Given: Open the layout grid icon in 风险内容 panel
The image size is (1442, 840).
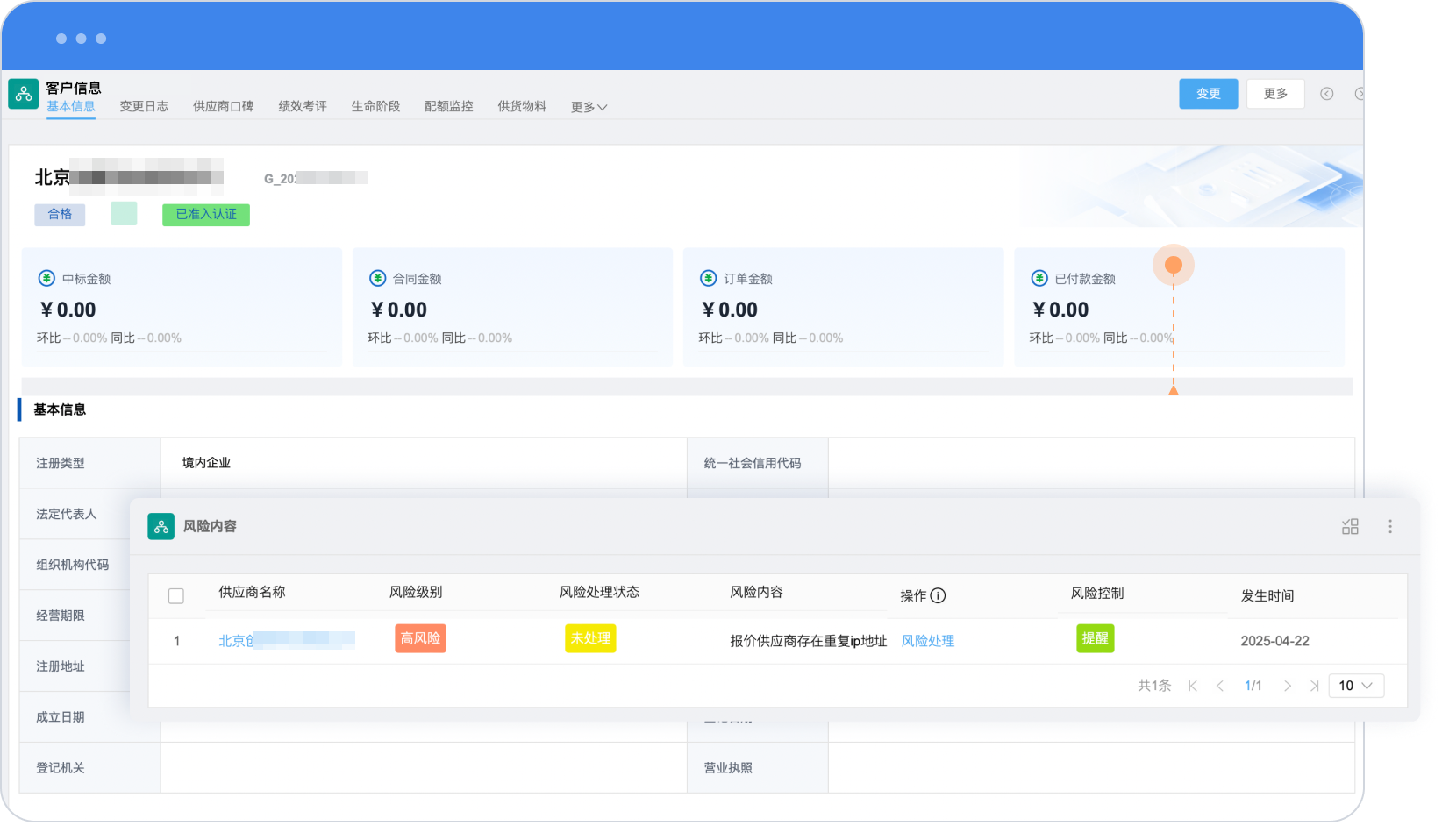Looking at the screenshot, I should [x=1350, y=526].
